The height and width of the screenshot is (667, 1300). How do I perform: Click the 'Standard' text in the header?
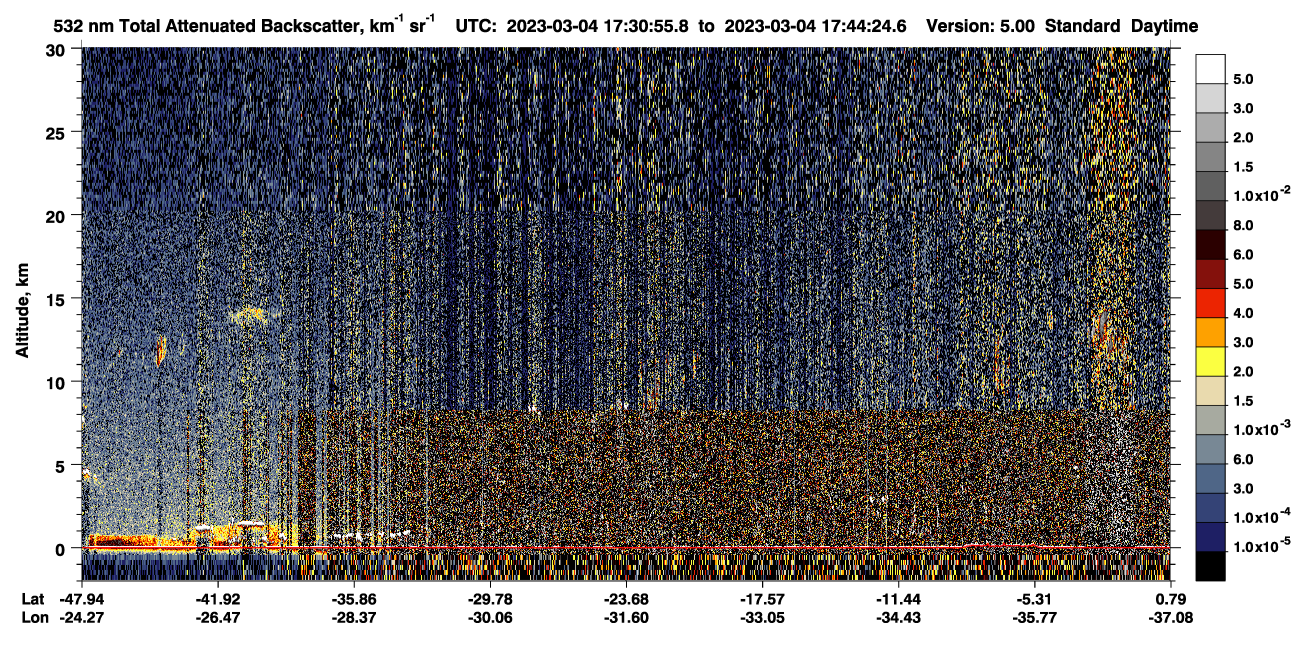(1082, 26)
